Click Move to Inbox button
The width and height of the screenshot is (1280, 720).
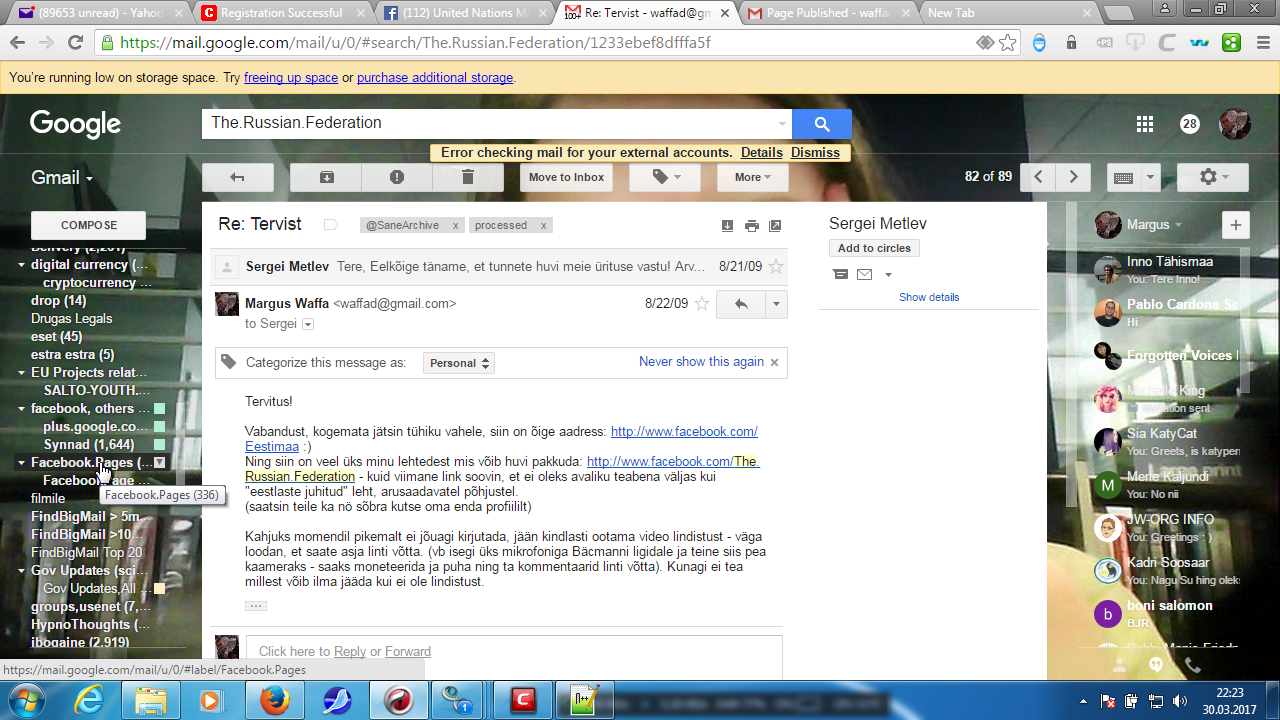click(567, 177)
